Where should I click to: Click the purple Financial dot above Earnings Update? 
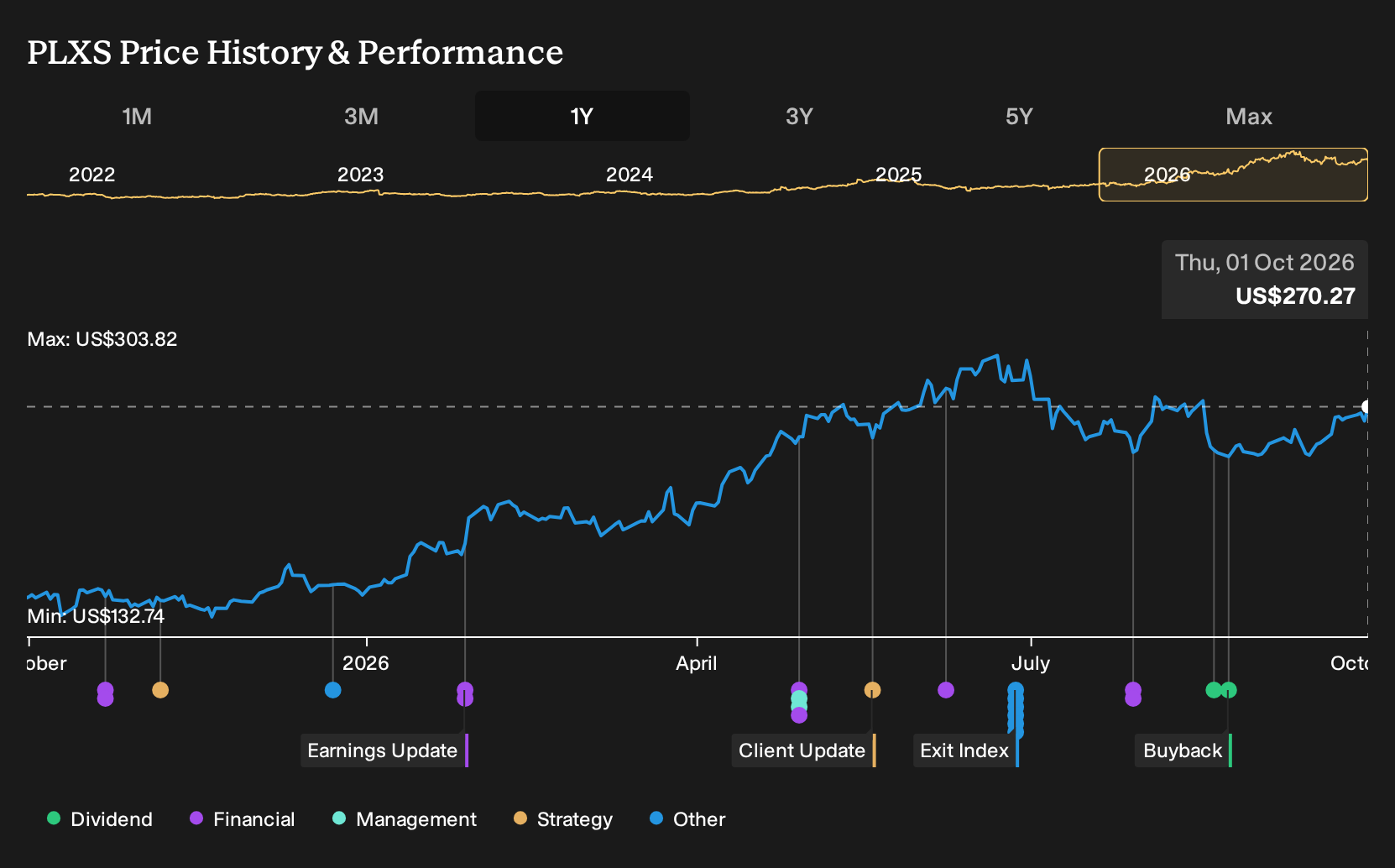tap(465, 693)
